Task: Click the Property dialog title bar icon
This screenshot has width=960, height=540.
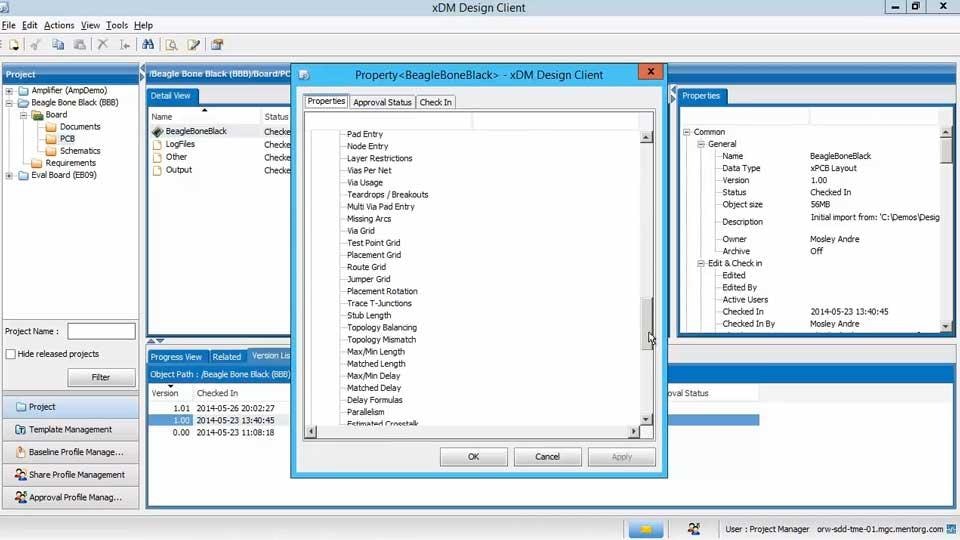Action: pyautogui.click(x=304, y=75)
